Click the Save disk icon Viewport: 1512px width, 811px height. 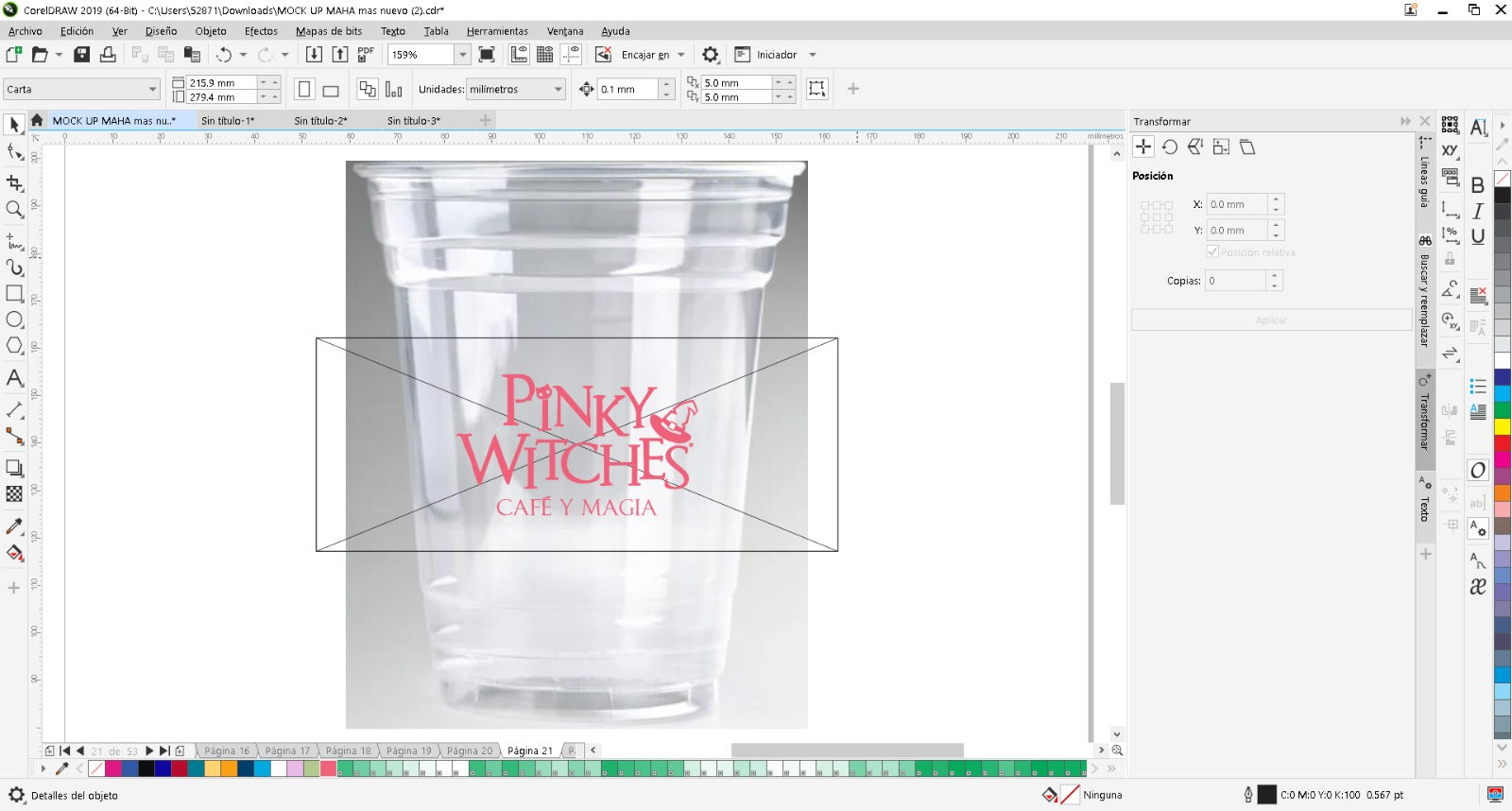click(x=82, y=55)
